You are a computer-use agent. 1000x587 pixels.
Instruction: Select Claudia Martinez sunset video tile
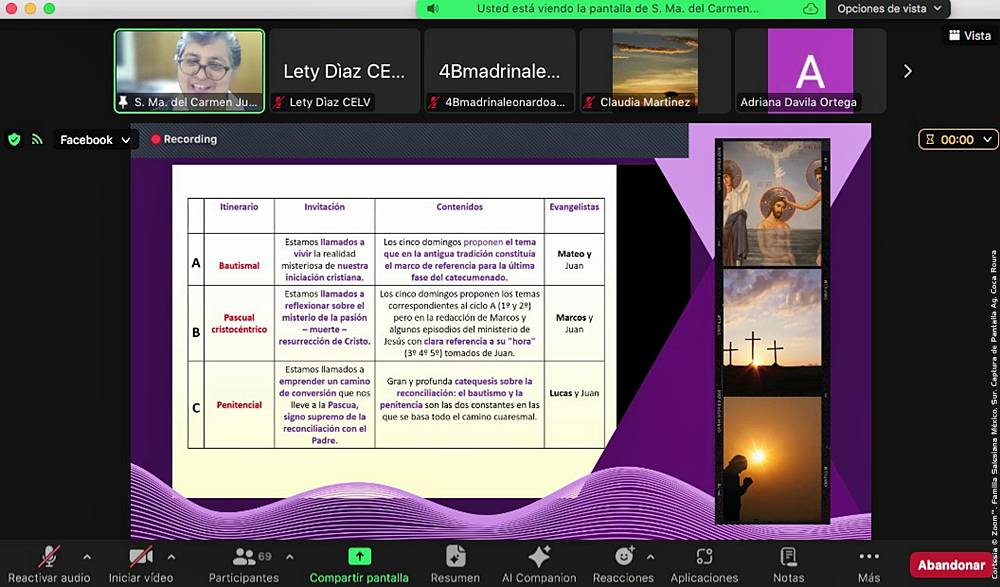tap(655, 71)
